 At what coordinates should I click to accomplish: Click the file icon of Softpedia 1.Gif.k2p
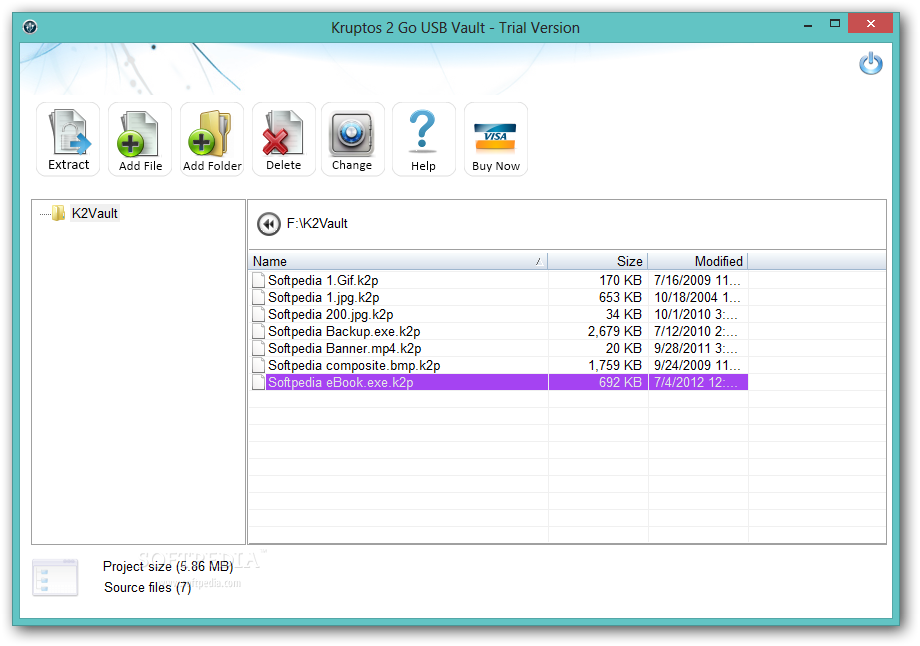(258, 280)
